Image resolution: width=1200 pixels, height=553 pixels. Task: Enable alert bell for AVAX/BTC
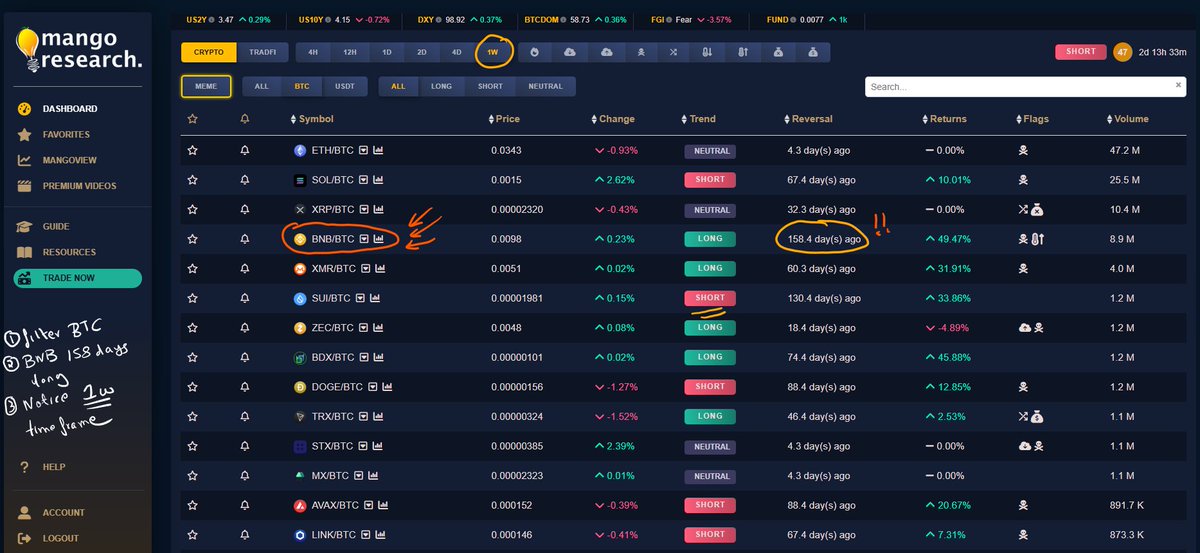point(245,505)
